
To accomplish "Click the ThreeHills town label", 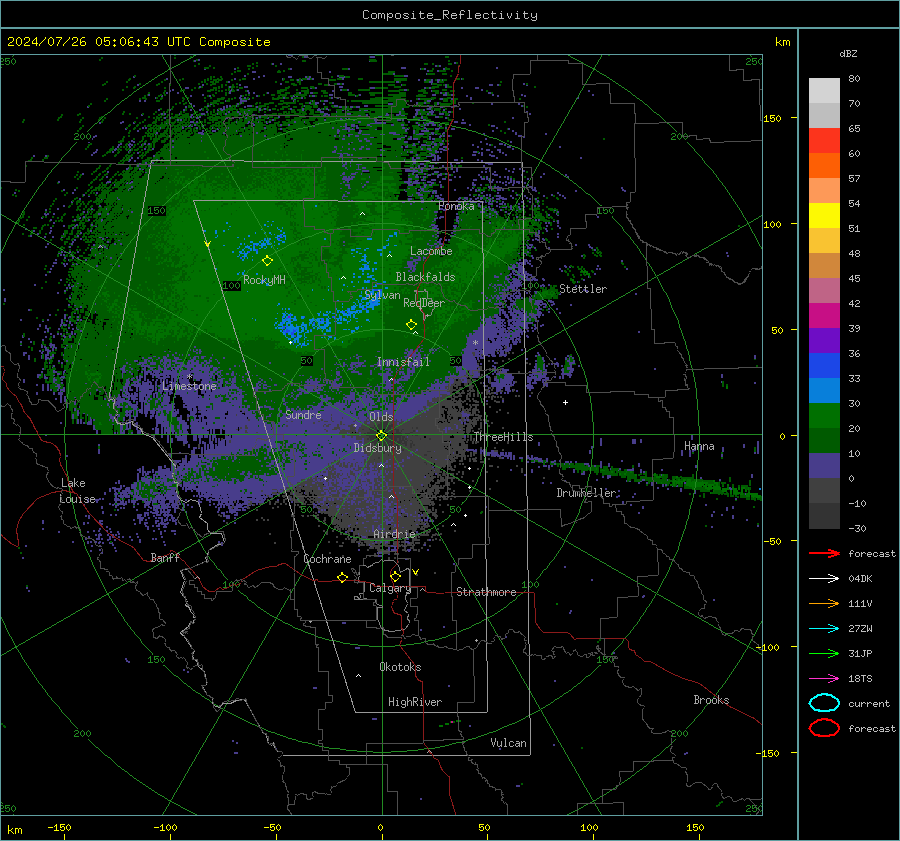I will tap(503, 437).
